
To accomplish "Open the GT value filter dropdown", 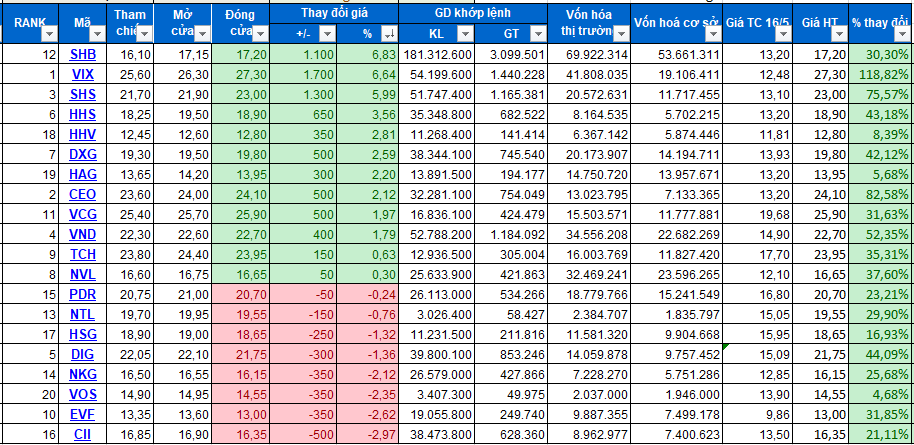I will pos(537,35).
